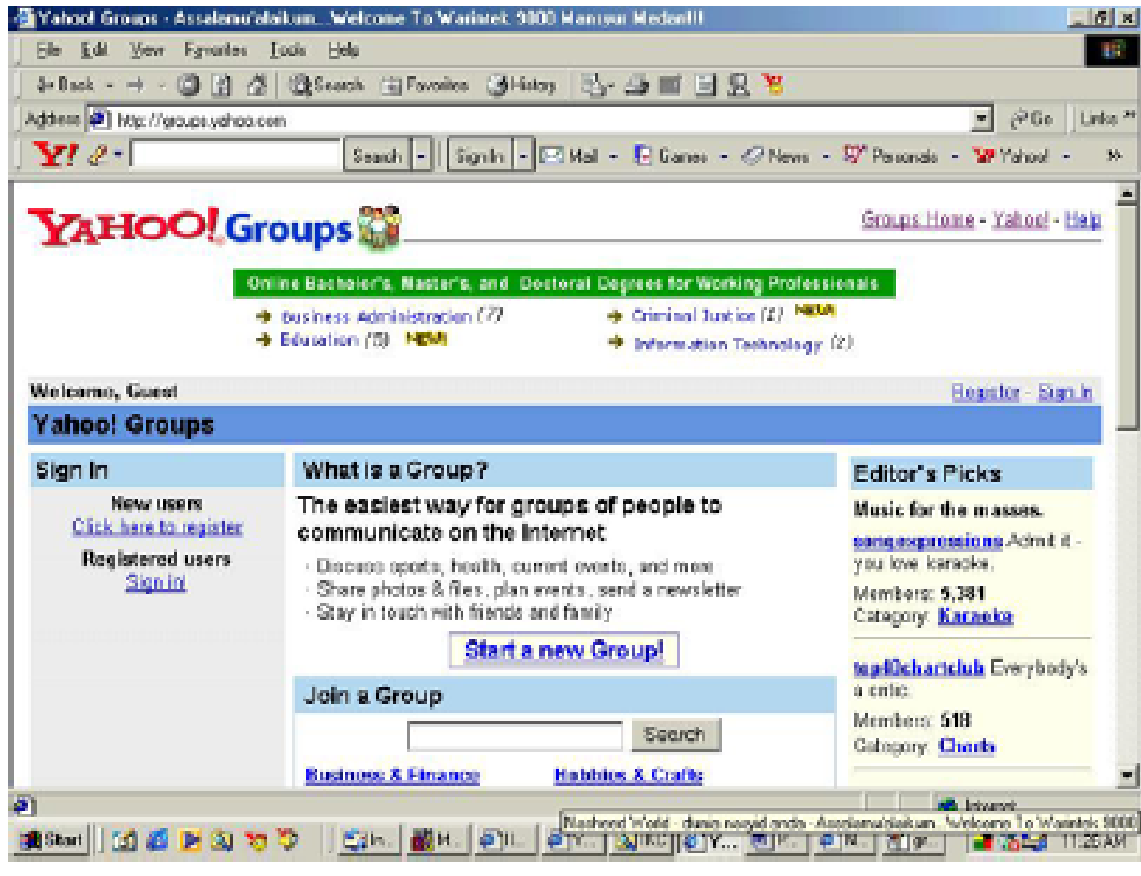Open the Help link at page top
The height and width of the screenshot is (876, 1141).
[1083, 219]
